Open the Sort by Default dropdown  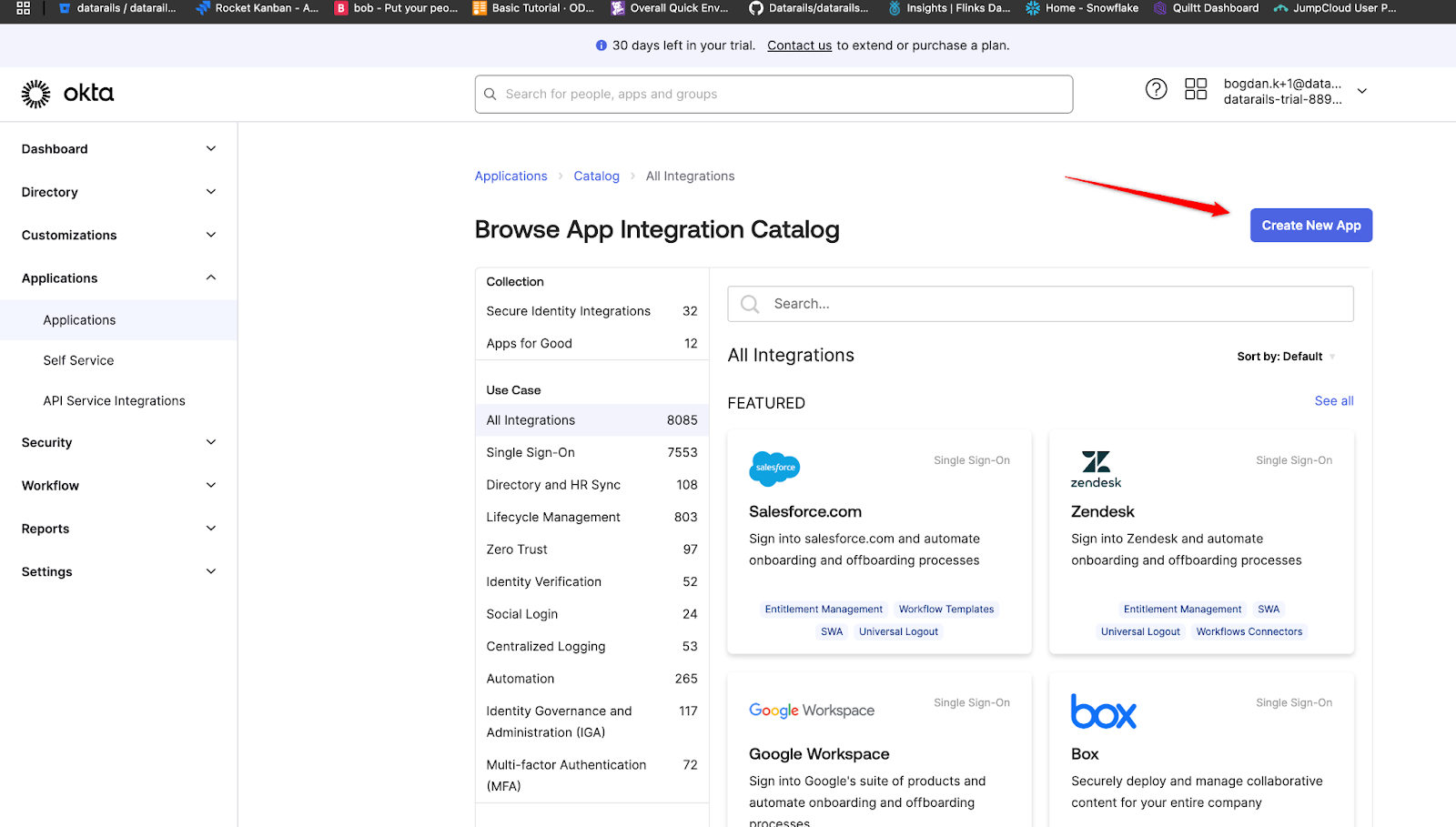click(x=1286, y=357)
